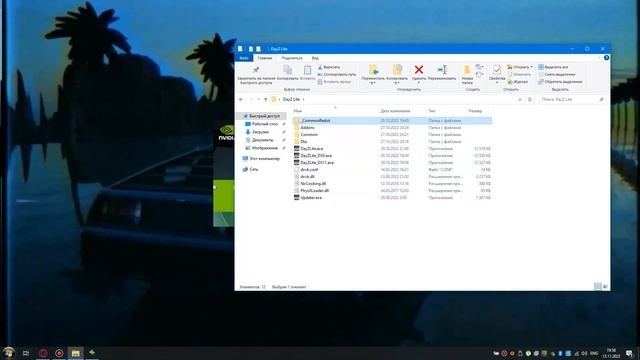Click in the Search DayZ Lite field
Viewport: 640px width, 360px height.
(571, 99)
